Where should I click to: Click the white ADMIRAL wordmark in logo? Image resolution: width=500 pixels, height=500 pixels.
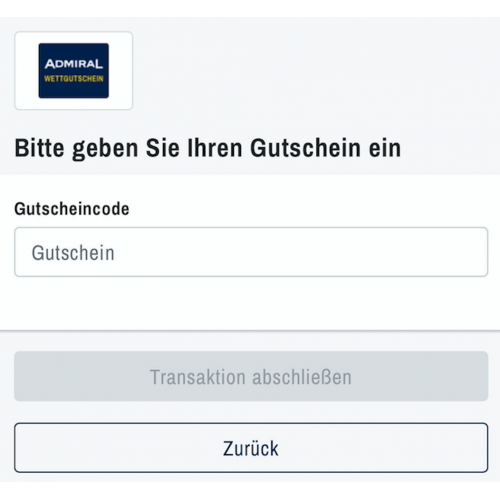tap(74, 63)
